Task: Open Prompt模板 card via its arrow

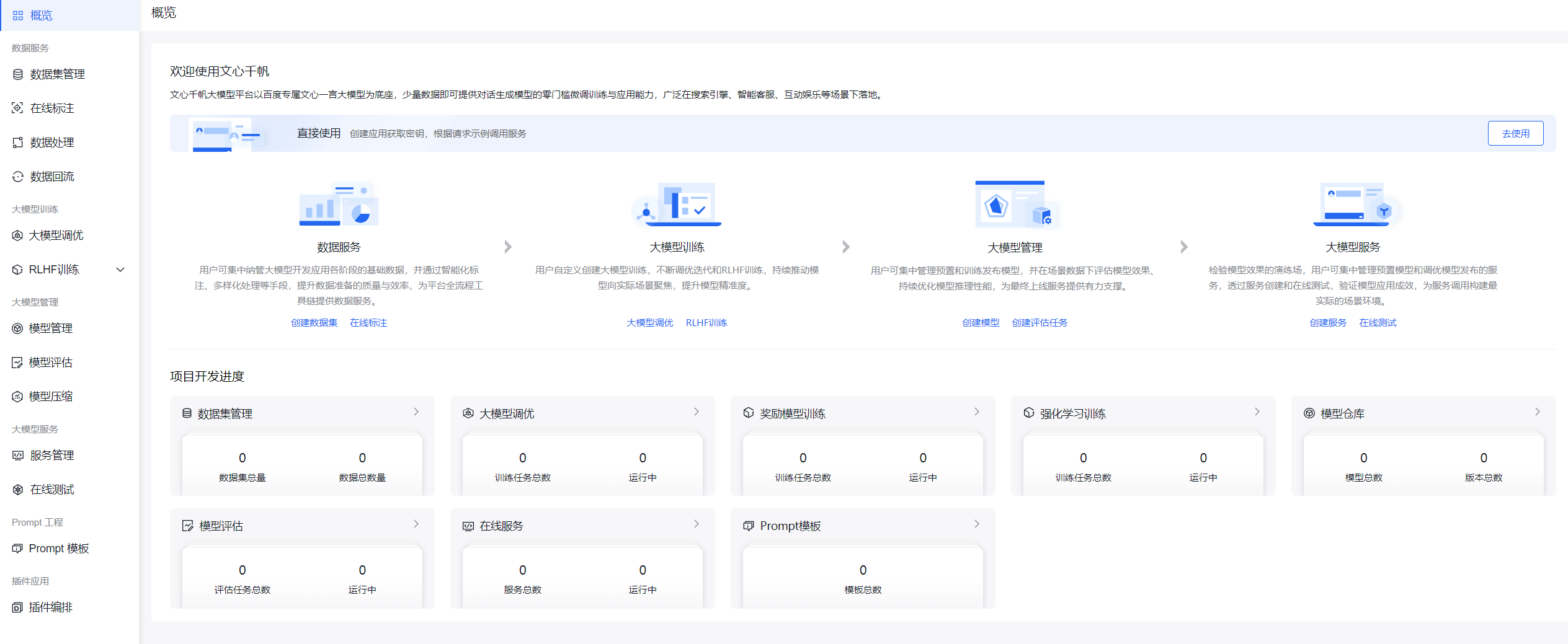Action: pos(977,524)
